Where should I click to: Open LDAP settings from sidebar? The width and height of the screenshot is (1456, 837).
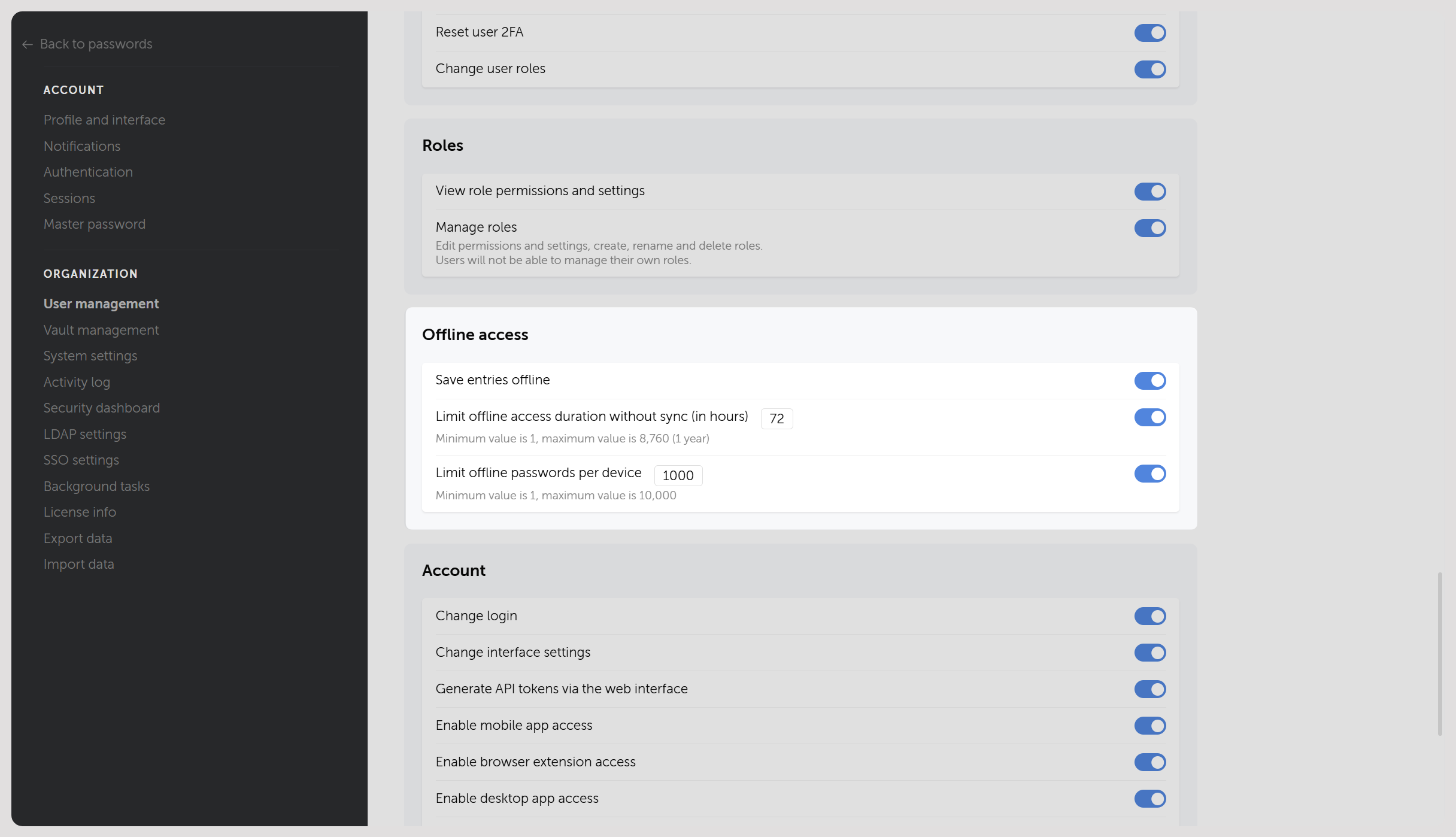[x=85, y=434]
